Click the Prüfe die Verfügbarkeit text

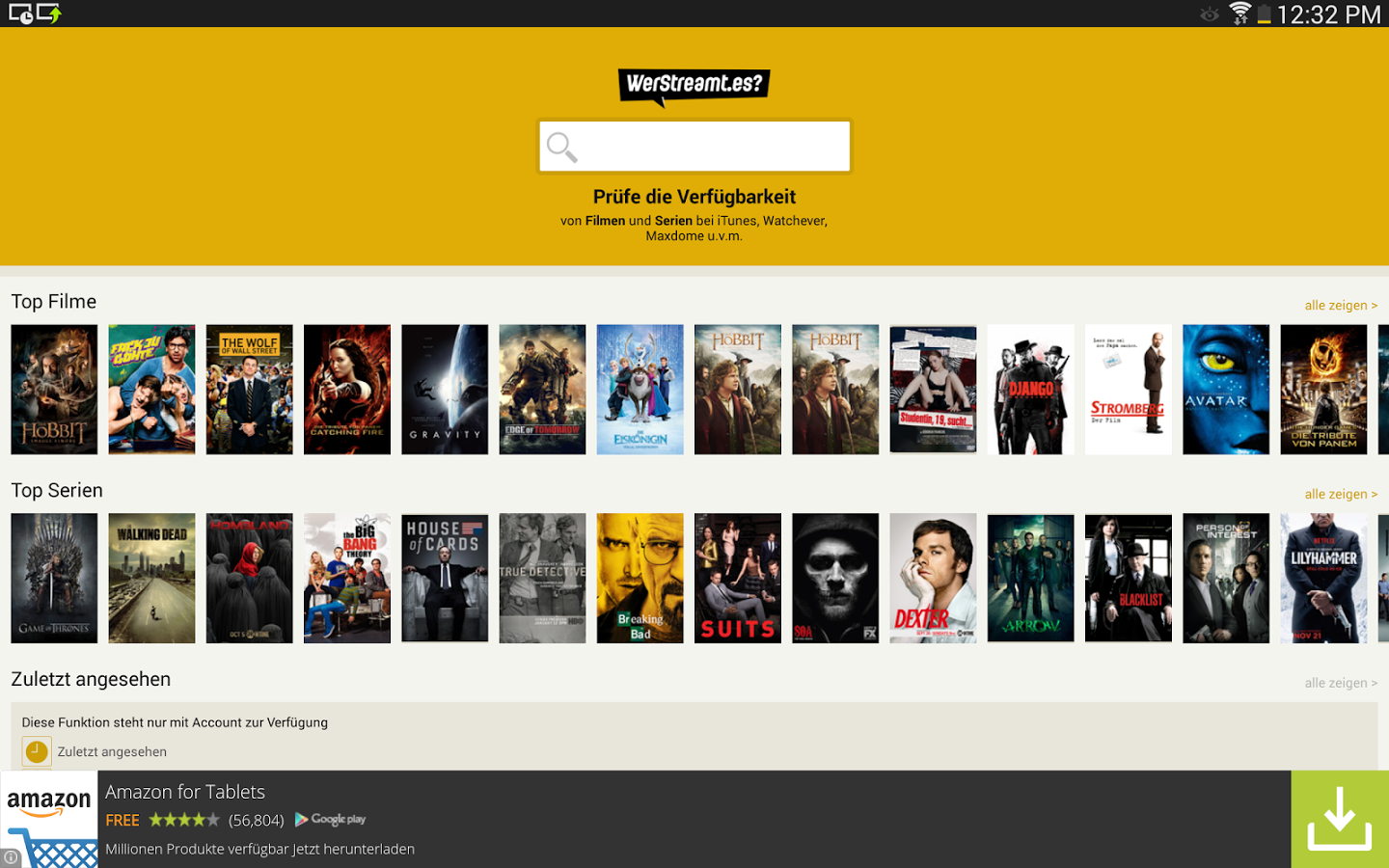[694, 197]
